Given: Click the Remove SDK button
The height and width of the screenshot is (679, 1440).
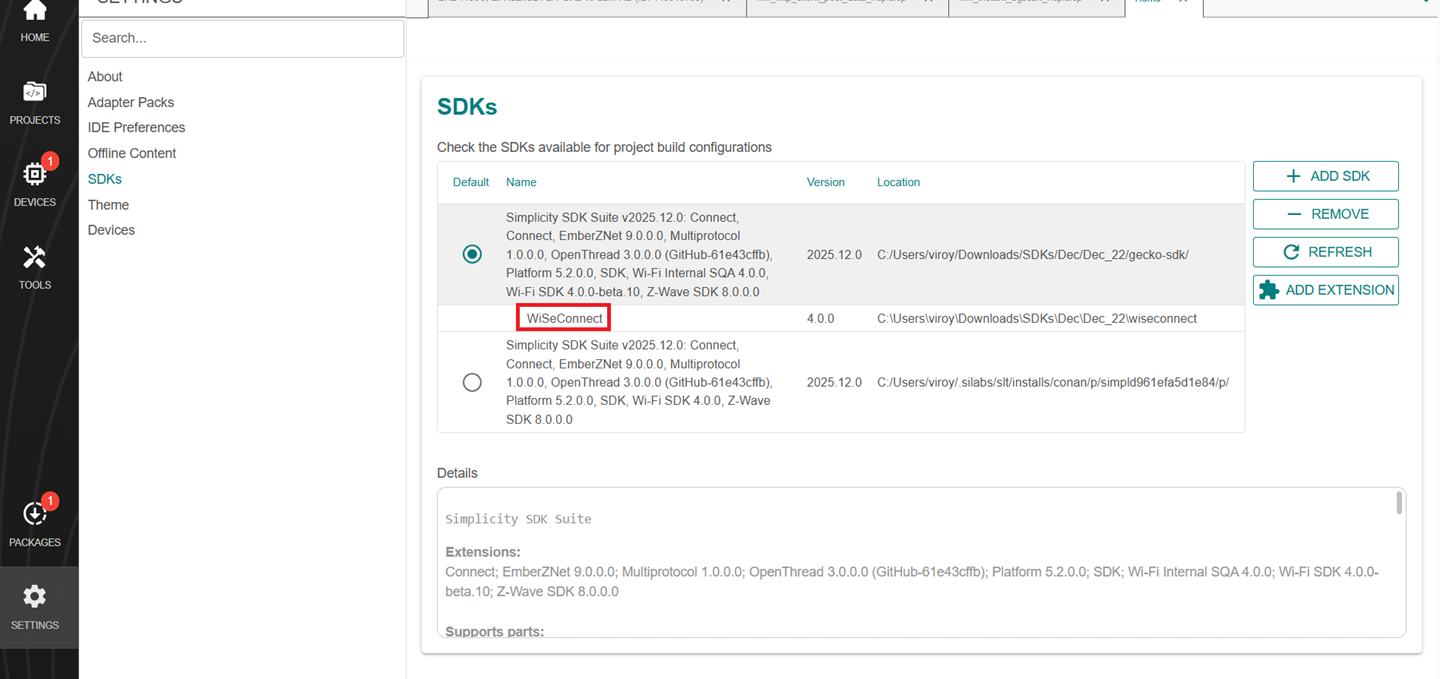Looking at the screenshot, I should [x=1325, y=214].
